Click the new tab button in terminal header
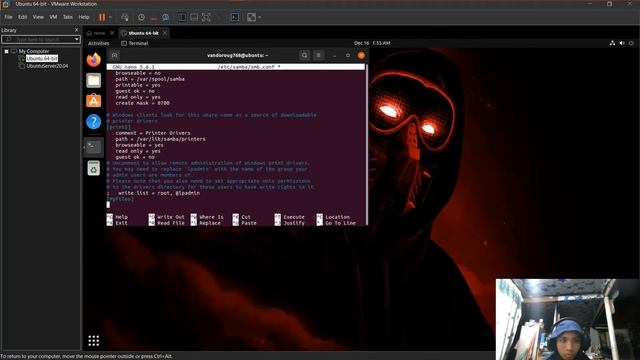Image resolution: width=640 pixels, height=360 pixels. [x=115, y=56]
